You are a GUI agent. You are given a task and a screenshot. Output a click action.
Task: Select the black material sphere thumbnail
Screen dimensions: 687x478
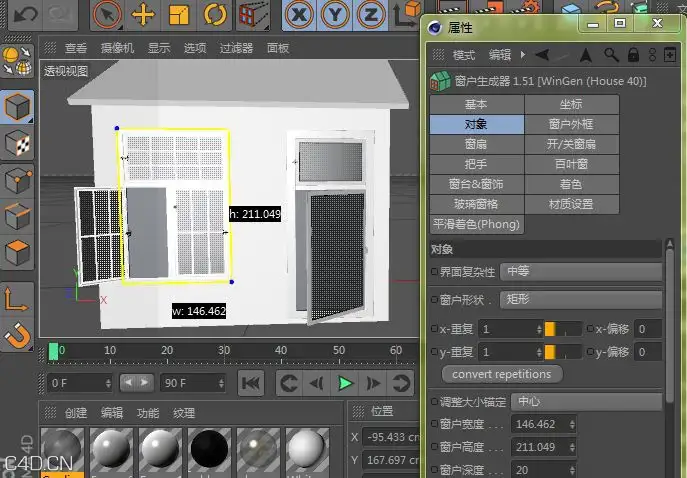209,450
